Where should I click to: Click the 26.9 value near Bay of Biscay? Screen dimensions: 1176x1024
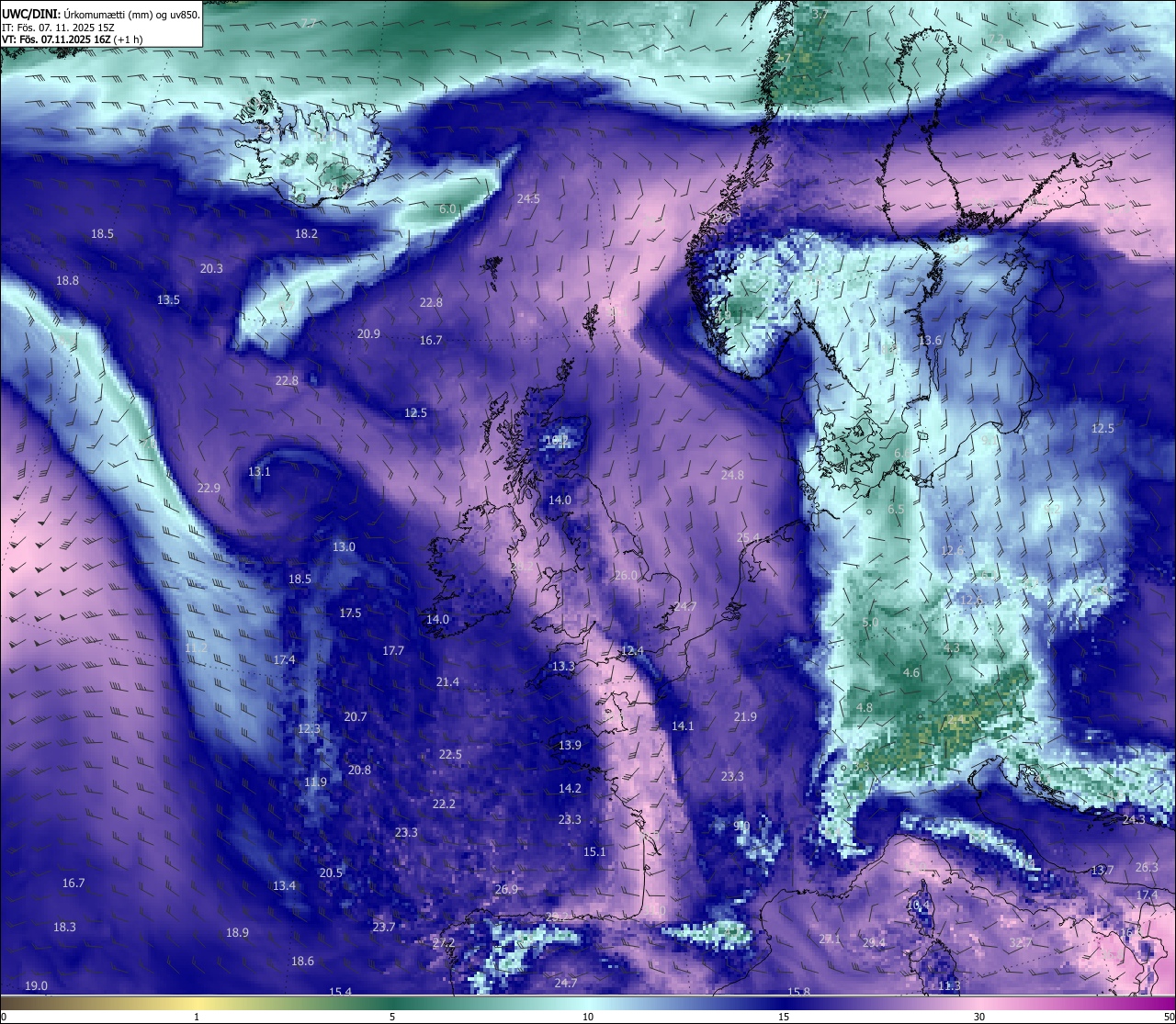506,890
